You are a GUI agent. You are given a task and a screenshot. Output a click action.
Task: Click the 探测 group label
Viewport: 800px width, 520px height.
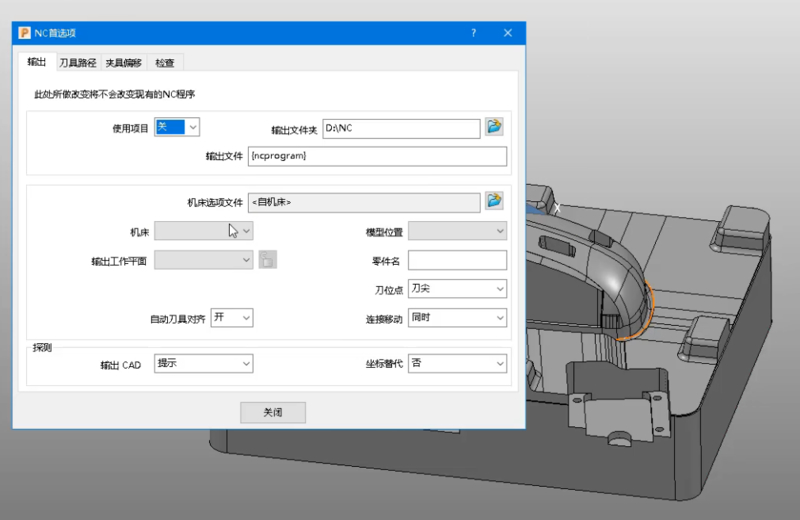point(42,348)
